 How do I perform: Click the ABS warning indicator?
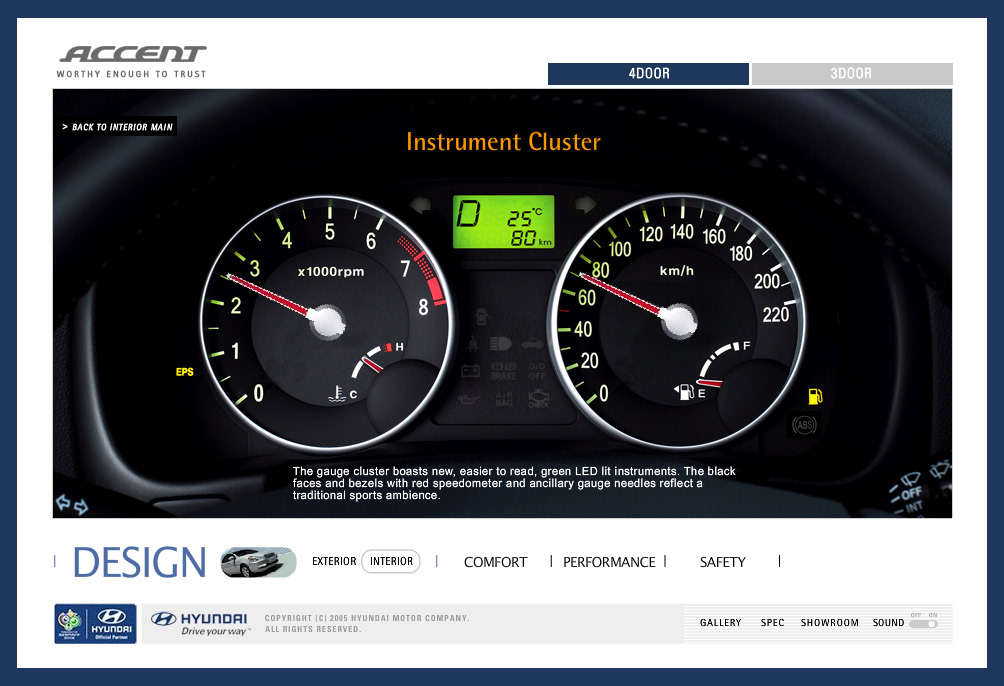pos(804,425)
